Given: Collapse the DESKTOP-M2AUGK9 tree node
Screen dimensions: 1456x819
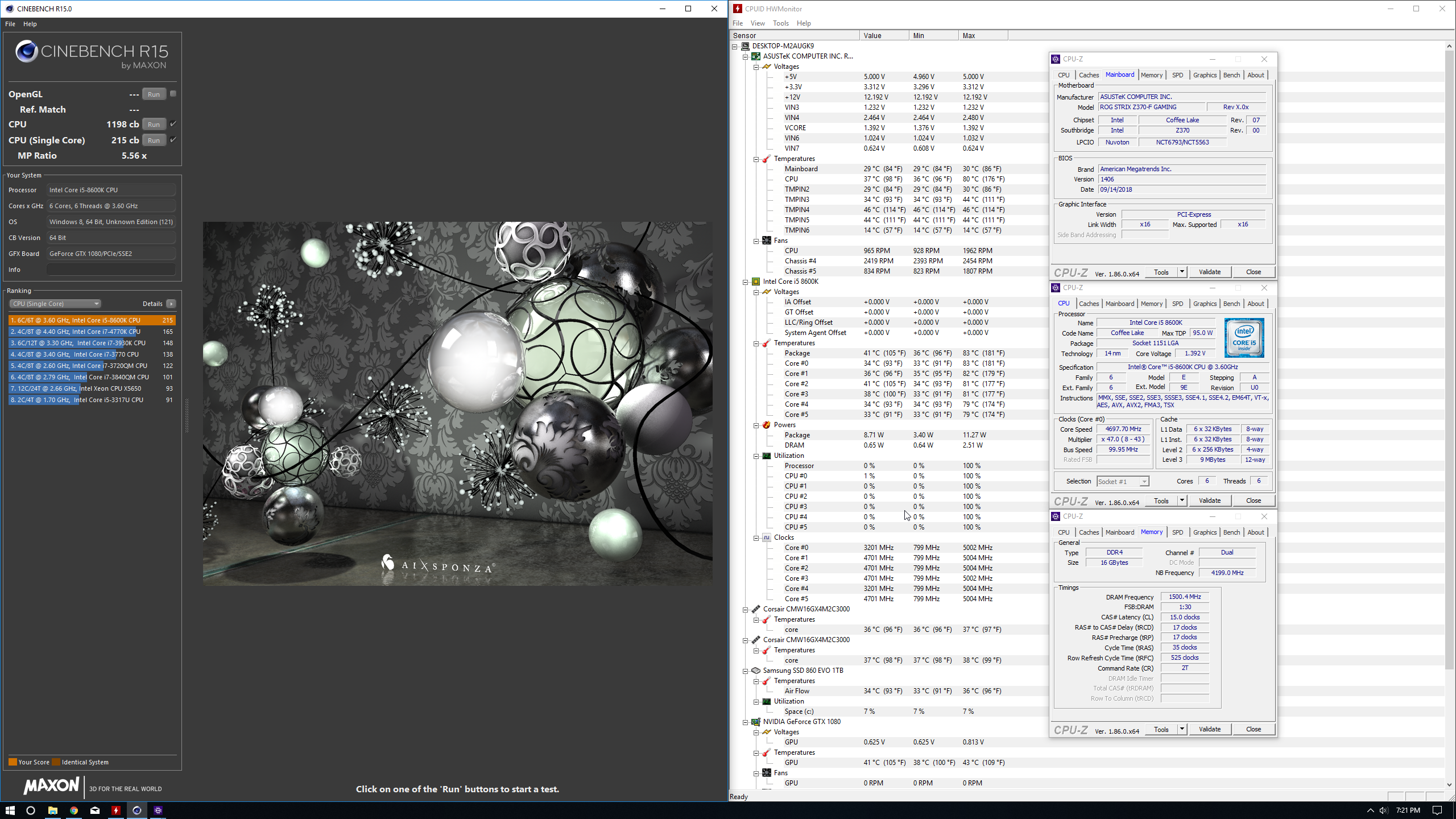Looking at the screenshot, I should 735,46.
